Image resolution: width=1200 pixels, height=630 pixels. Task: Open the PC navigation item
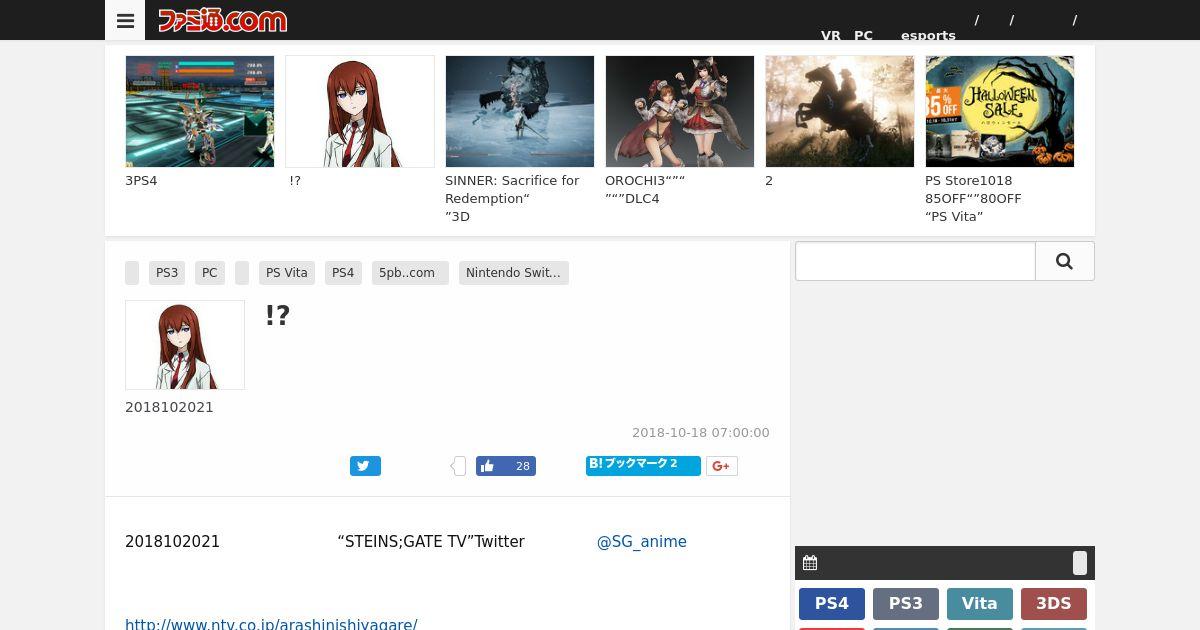(863, 35)
